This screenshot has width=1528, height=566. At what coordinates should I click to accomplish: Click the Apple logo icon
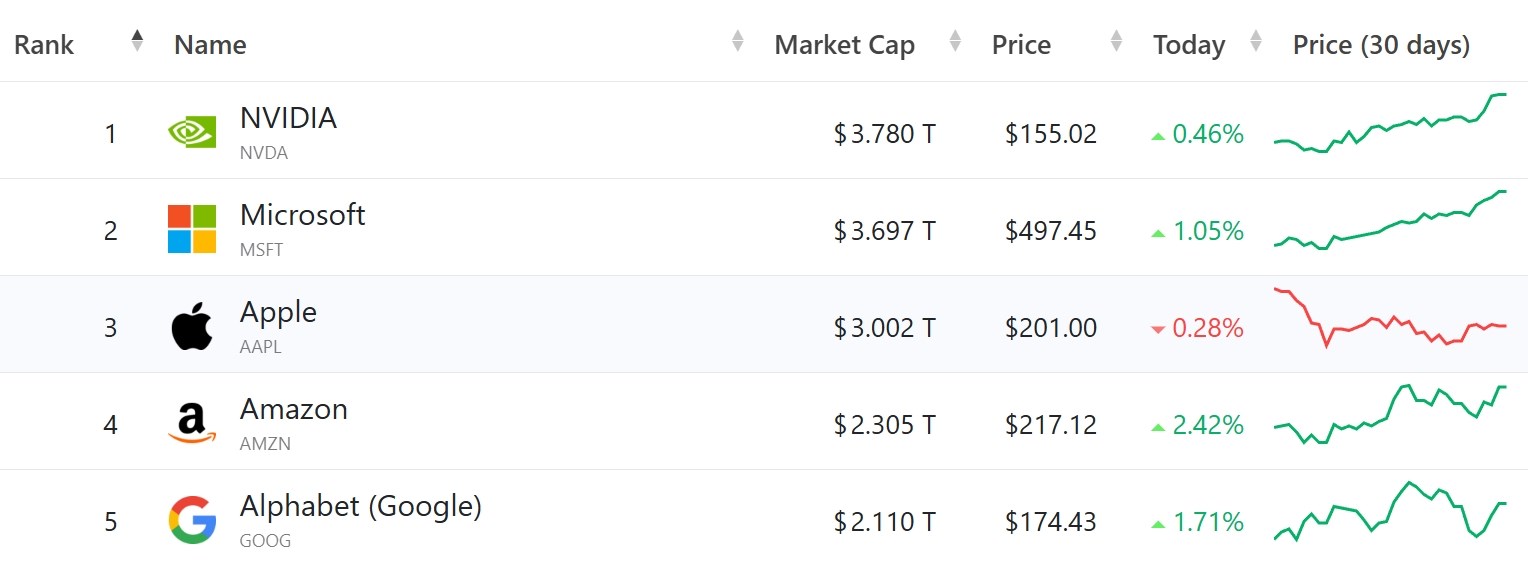pos(192,327)
